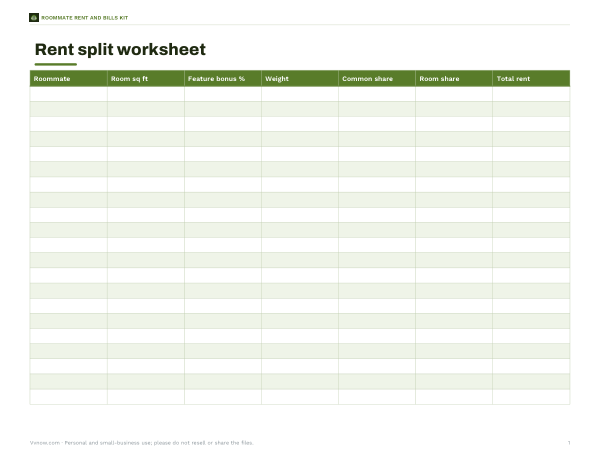Select the 'Room sq ft' column header

146,78
